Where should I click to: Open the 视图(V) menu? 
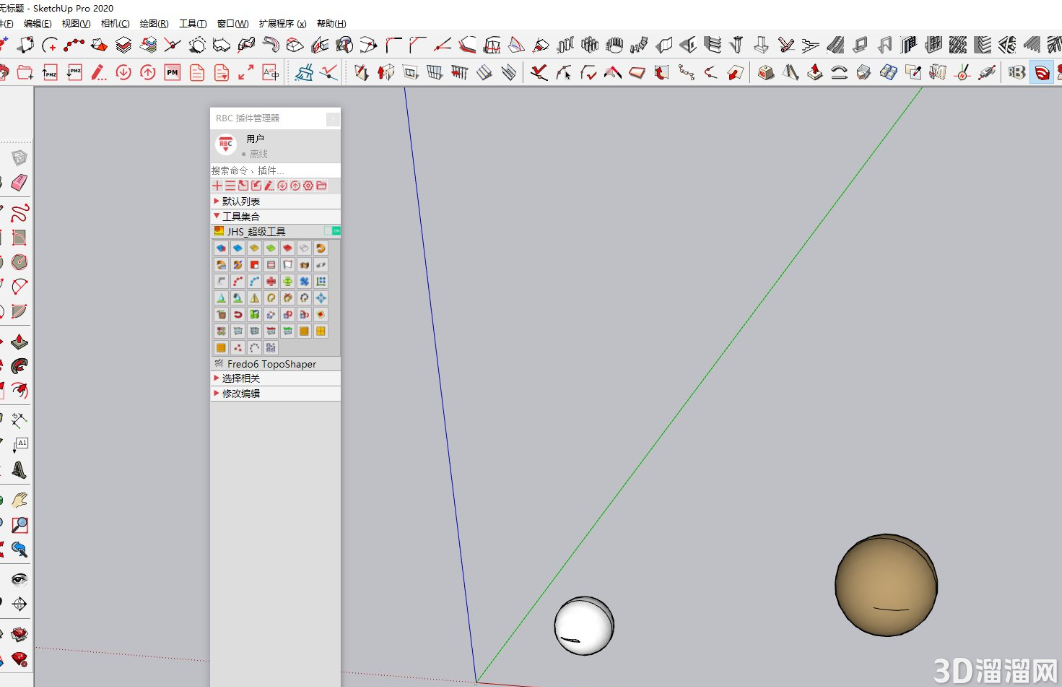pyautogui.click(x=76, y=24)
